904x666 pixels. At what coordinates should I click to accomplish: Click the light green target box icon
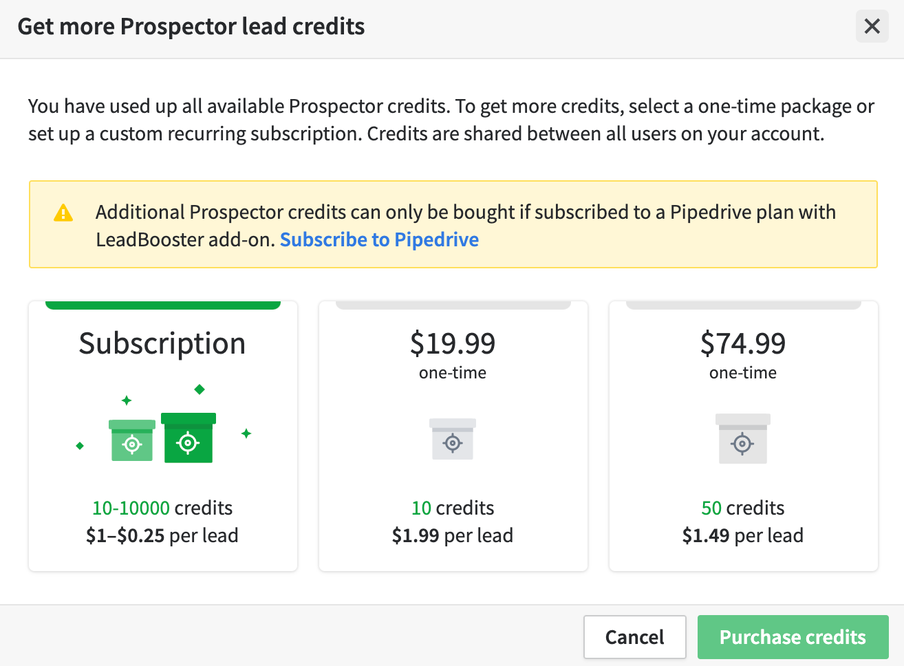132,440
